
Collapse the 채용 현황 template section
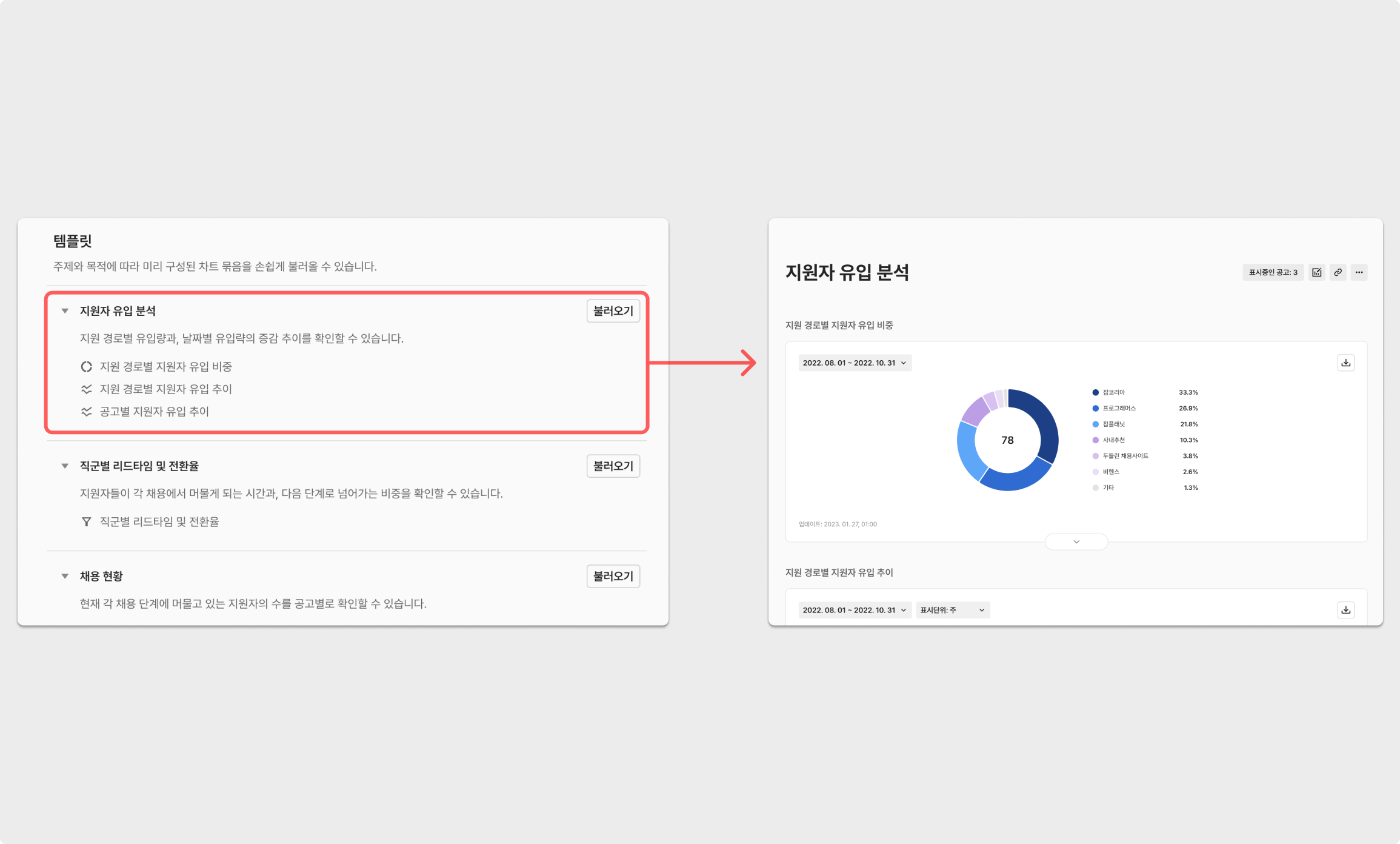(65, 576)
